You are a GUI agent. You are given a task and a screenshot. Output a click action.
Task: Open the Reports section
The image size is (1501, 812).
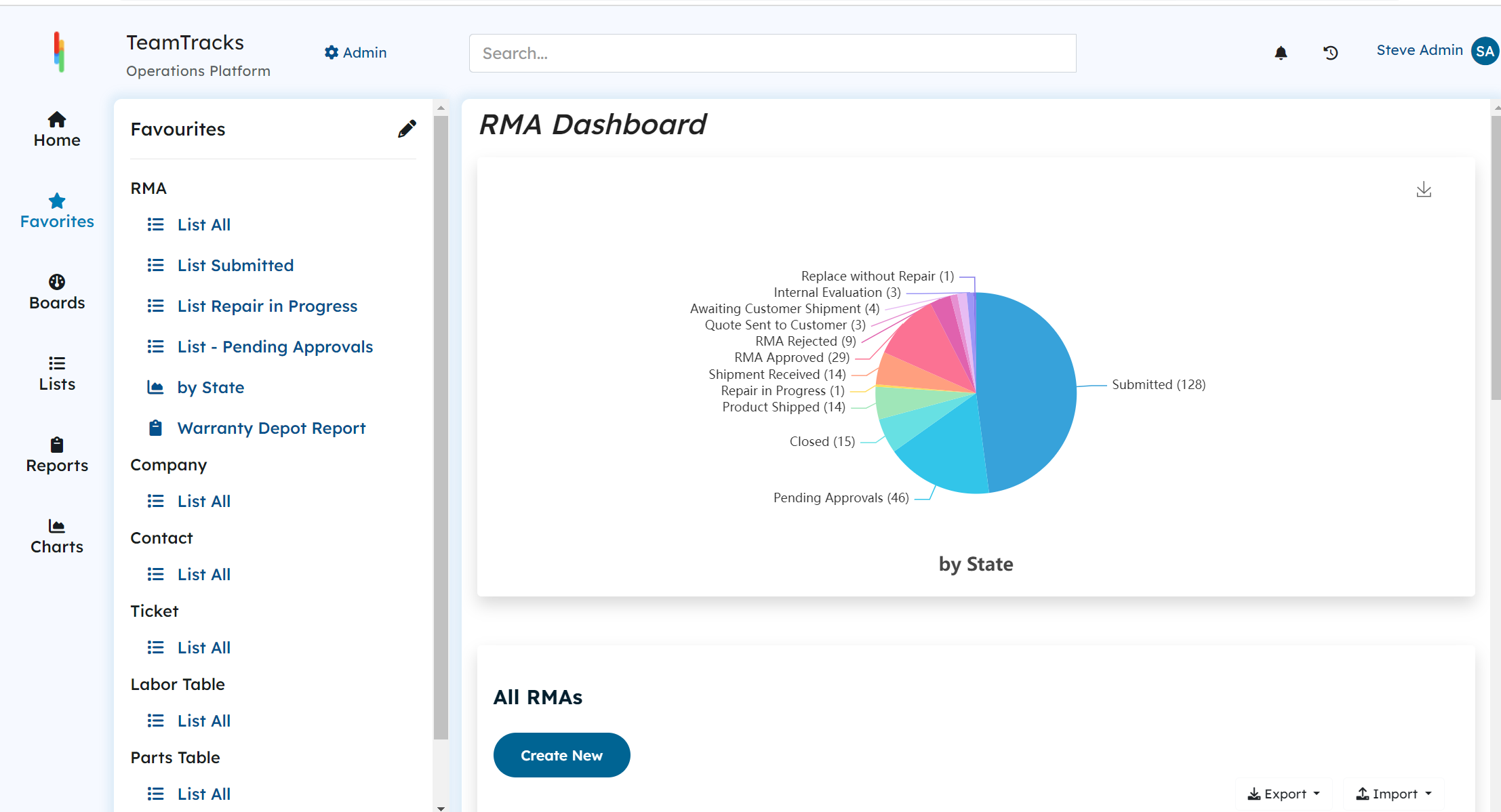click(56, 455)
